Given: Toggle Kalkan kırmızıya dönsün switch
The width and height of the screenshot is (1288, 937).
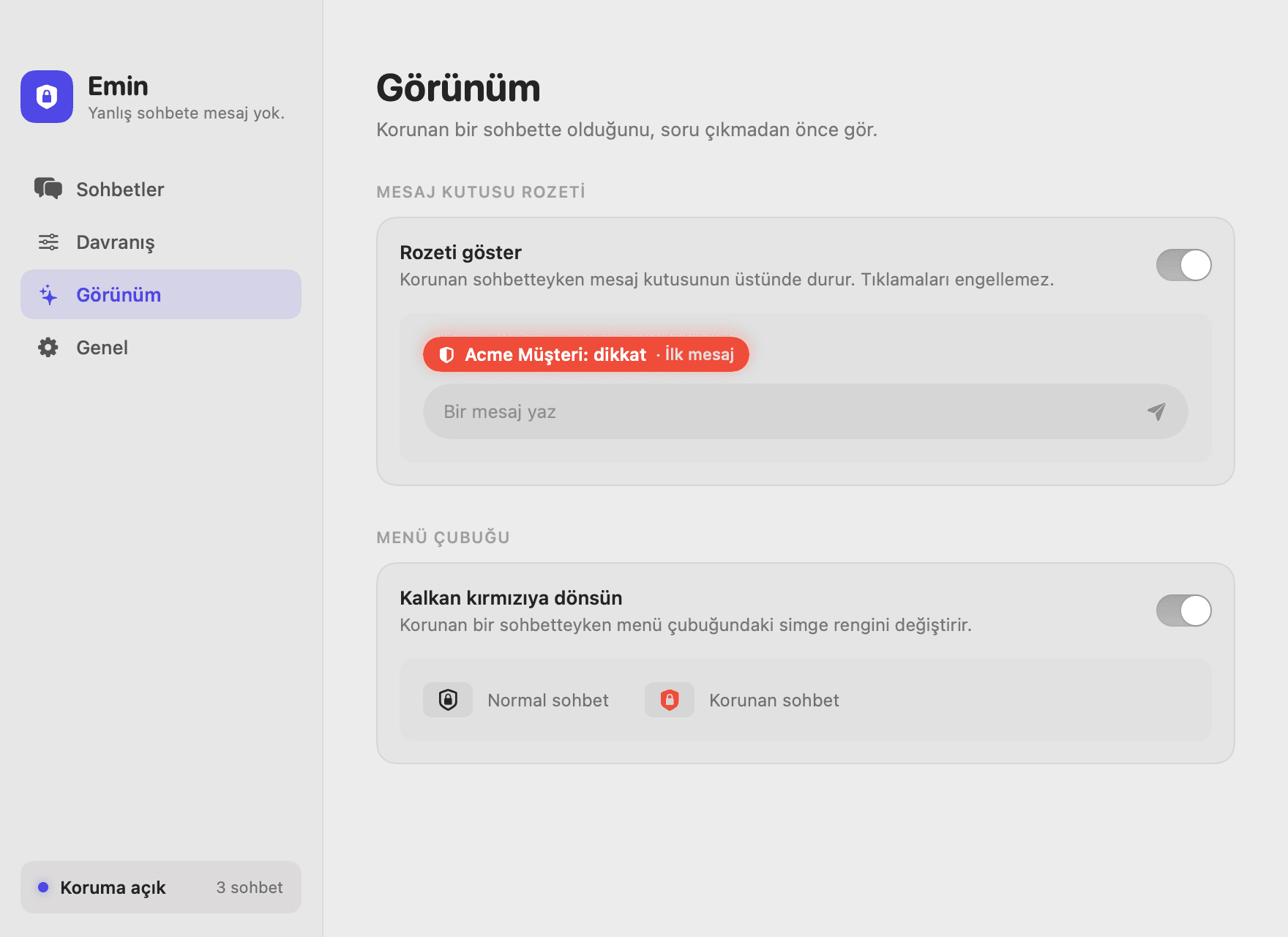Looking at the screenshot, I should pyautogui.click(x=1183, y=611).
